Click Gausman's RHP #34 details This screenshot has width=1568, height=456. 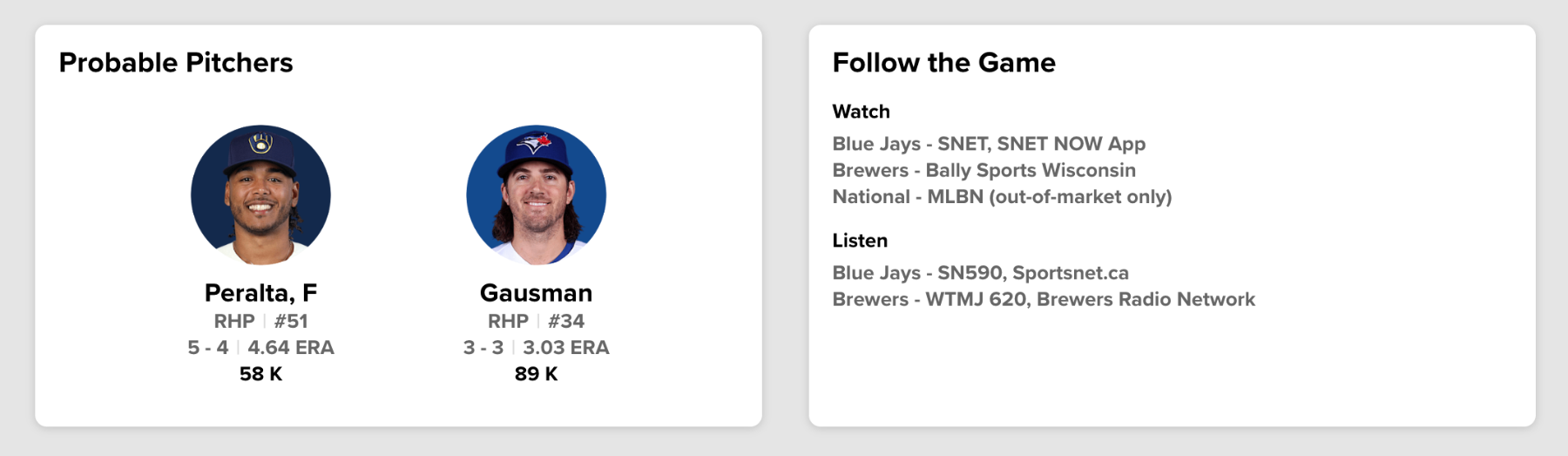click(x=536, y=321)
